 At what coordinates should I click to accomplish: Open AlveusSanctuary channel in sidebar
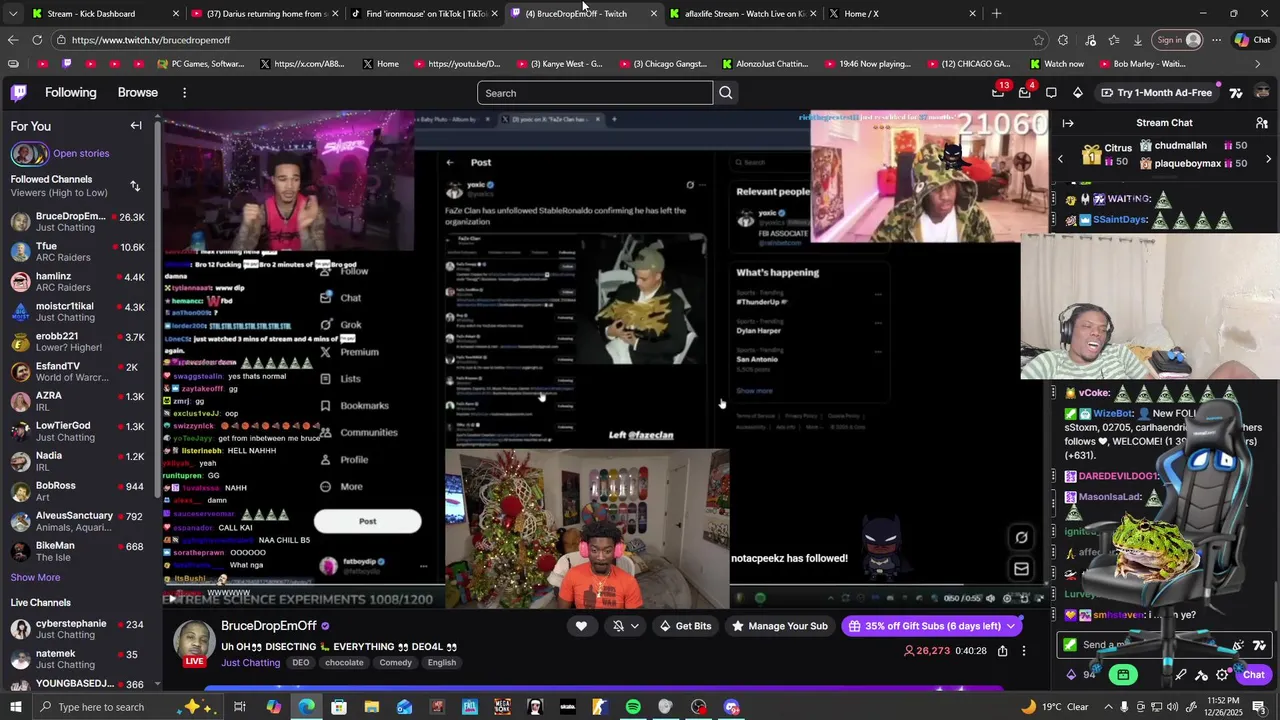coord(78,522)
